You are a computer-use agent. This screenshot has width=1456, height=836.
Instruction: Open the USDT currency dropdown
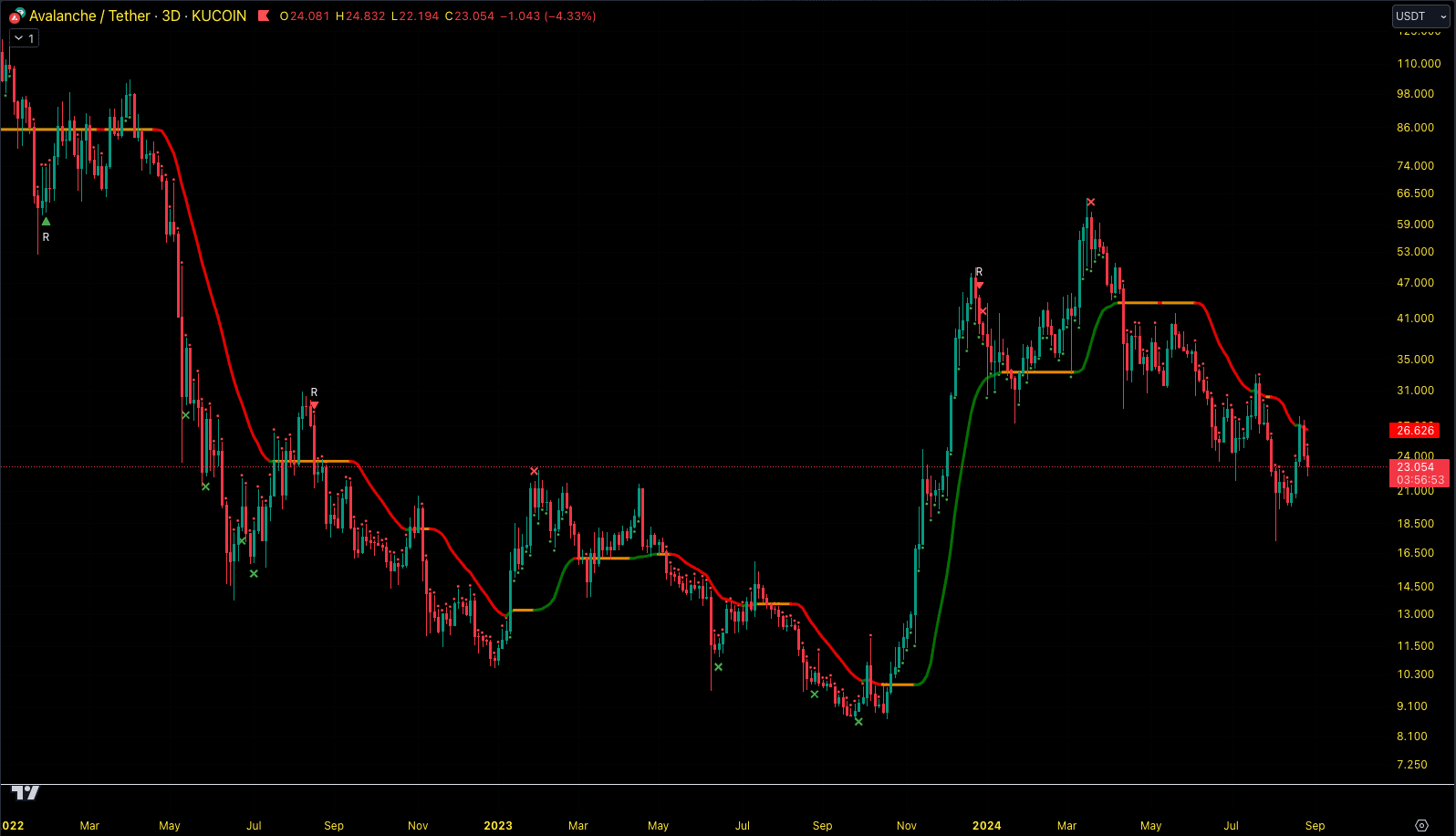(x=1420, y=16)
